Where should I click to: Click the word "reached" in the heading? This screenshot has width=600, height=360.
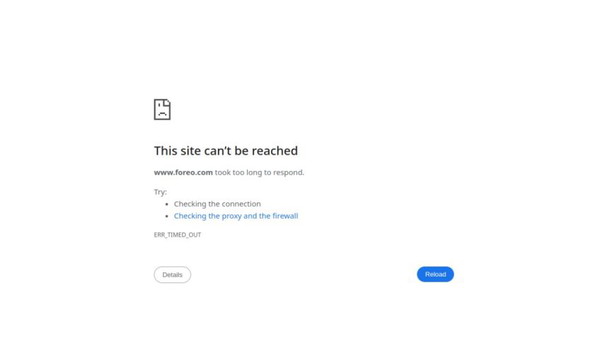274,151
